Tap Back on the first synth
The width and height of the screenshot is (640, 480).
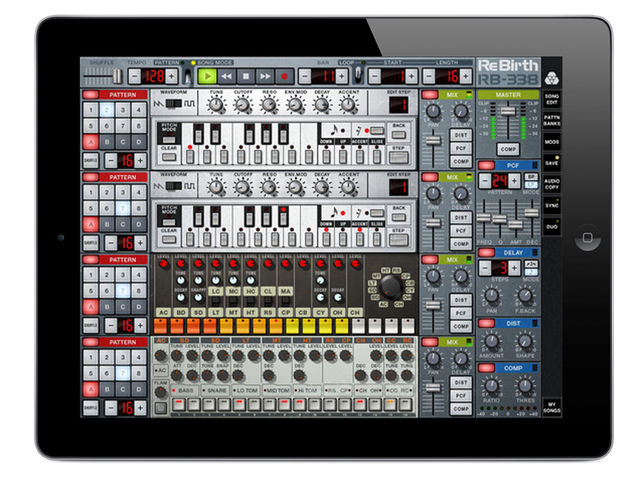tap(399, 135)
